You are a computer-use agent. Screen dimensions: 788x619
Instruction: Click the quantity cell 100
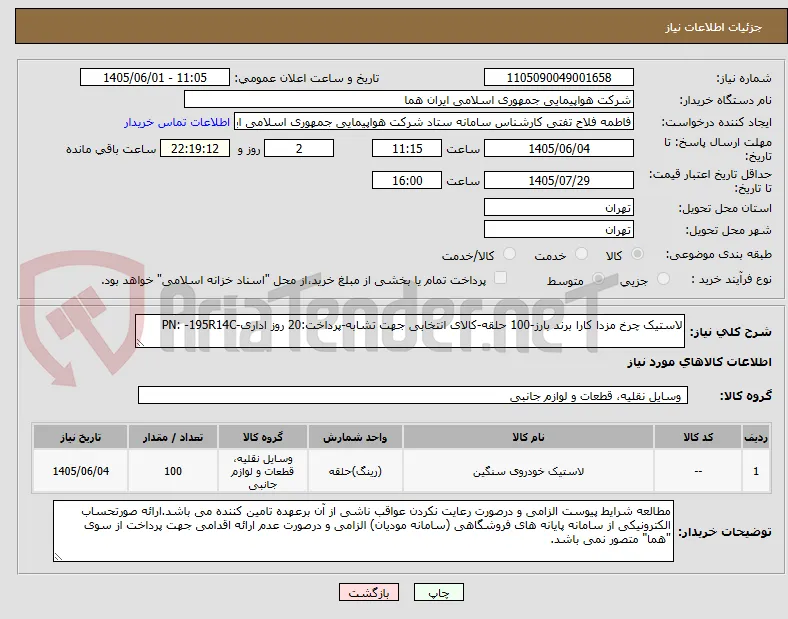173,471
